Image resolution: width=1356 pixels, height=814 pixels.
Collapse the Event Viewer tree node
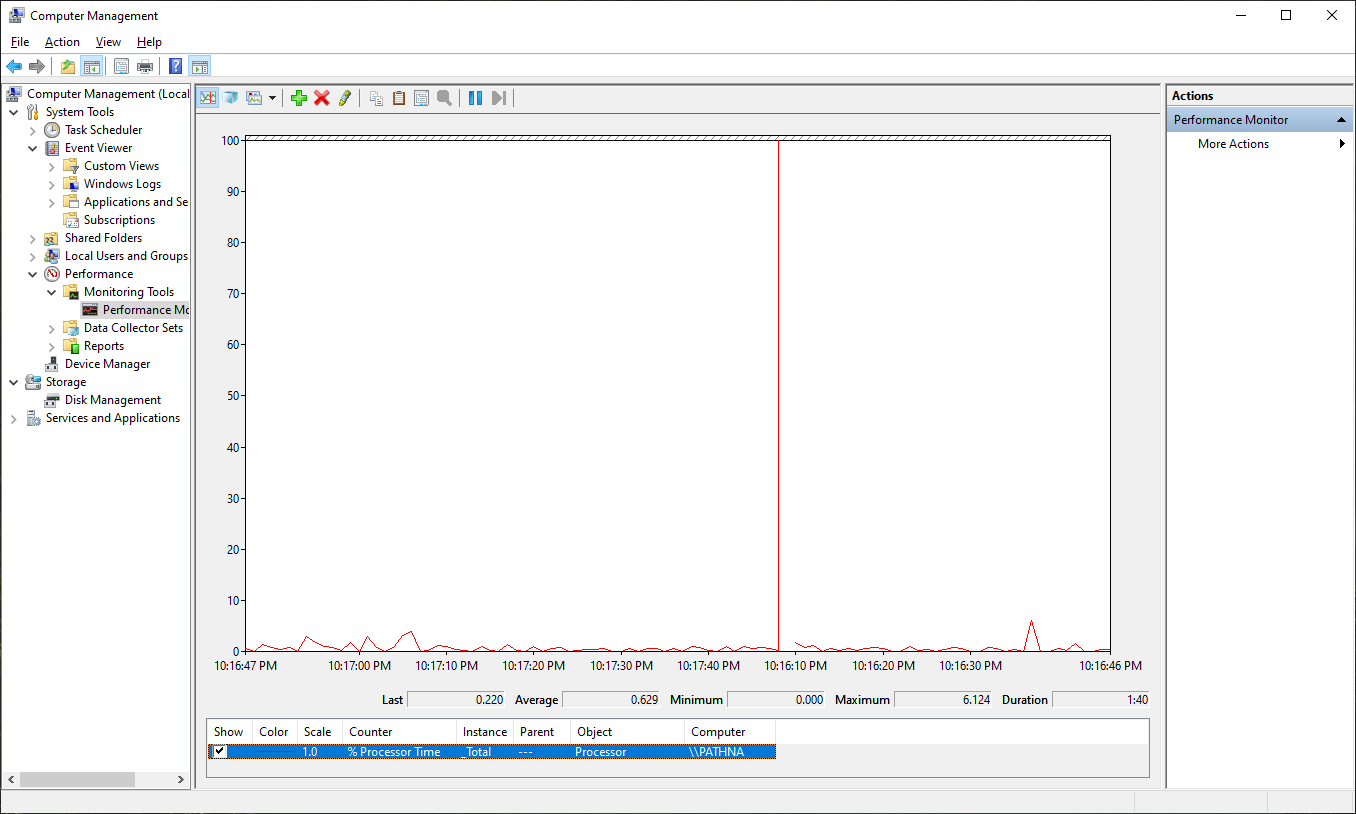(x=33, y=148)
